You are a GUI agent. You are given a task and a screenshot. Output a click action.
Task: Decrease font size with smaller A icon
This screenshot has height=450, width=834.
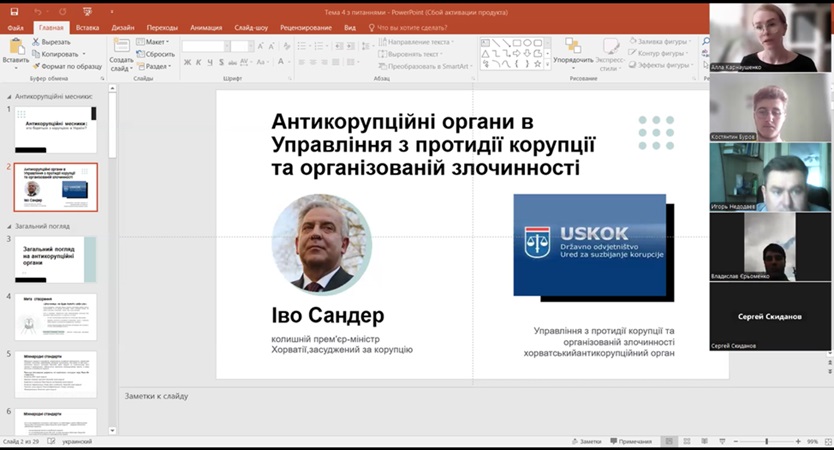click(x=271, y=46)
